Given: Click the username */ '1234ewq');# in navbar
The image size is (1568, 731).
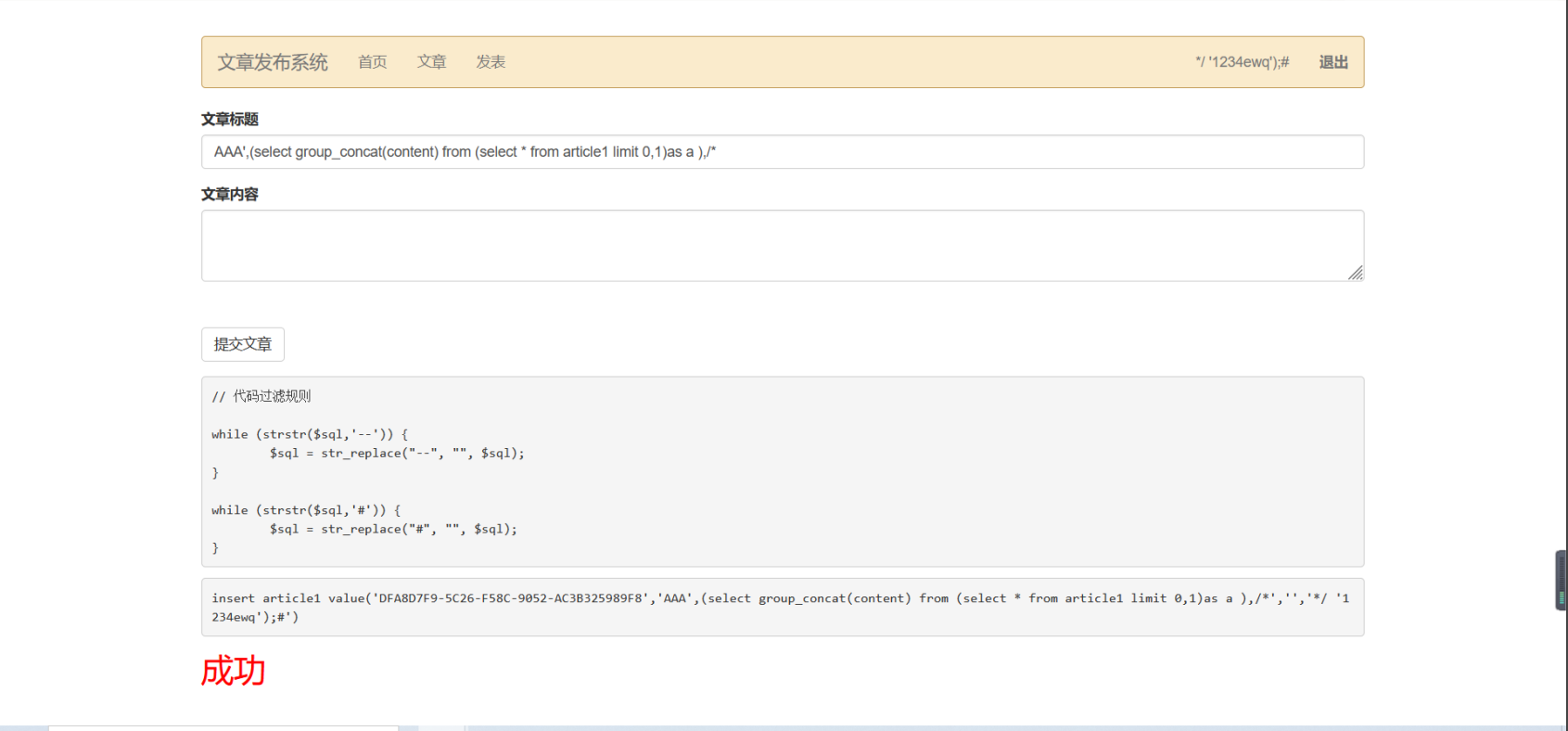Looking at the screenshot, I should (1243, 62).
